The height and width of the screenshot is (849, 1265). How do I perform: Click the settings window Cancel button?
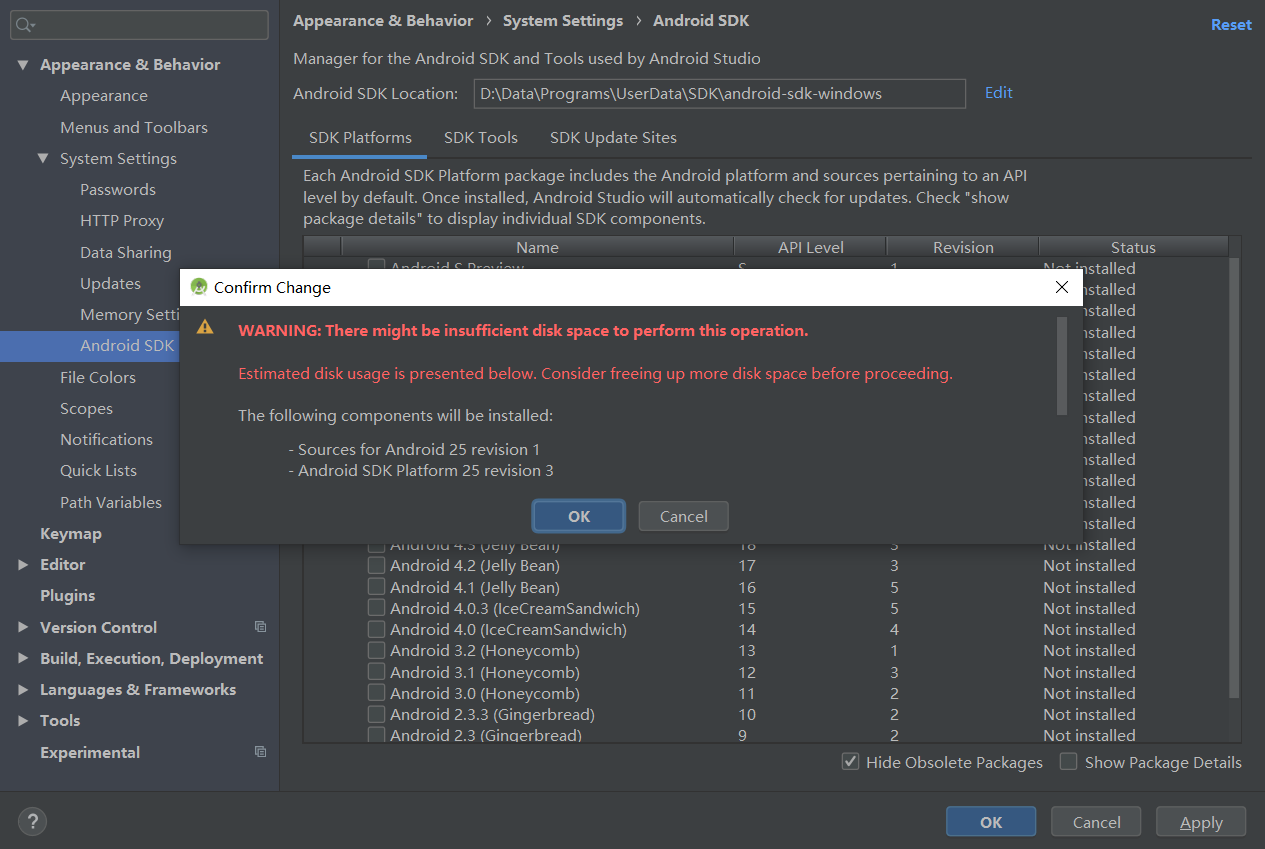pyautogui.click(x=1096, y=822)
